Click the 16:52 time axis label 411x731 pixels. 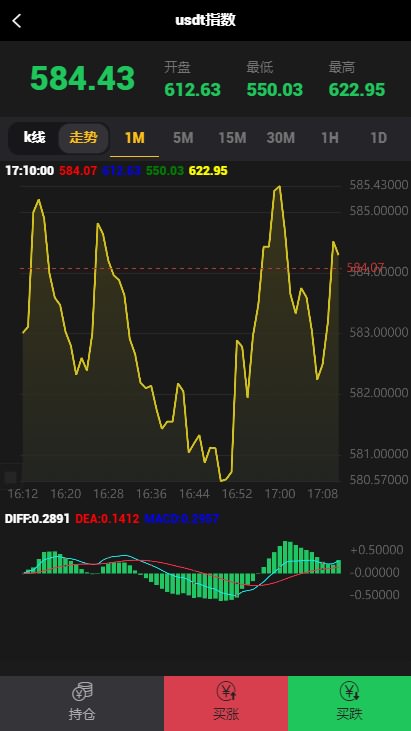(x=237, y=494)
